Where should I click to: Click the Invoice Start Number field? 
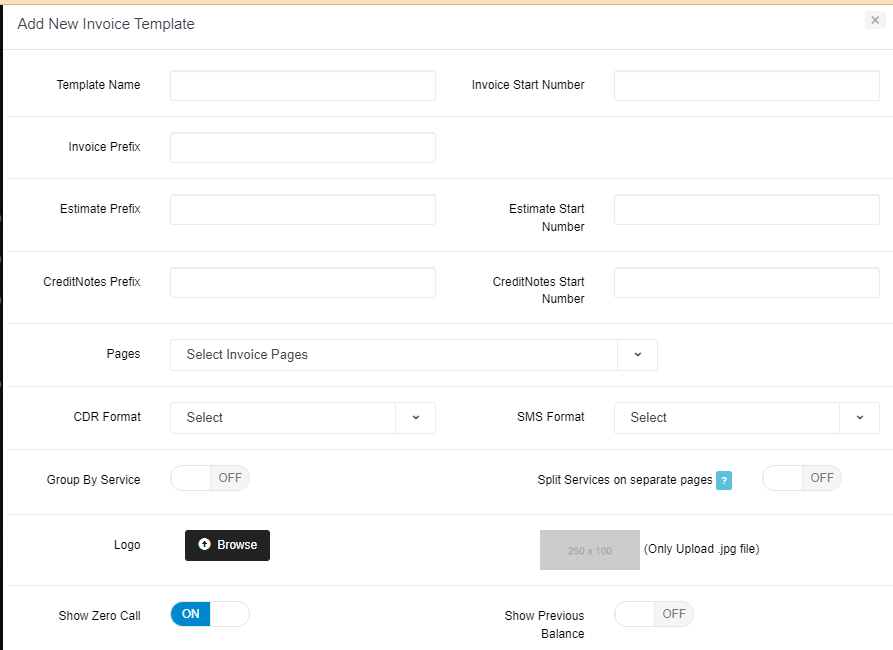746,86
